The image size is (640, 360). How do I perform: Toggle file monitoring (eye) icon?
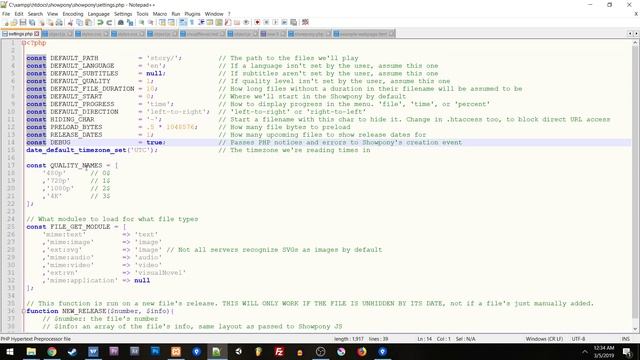246,22
